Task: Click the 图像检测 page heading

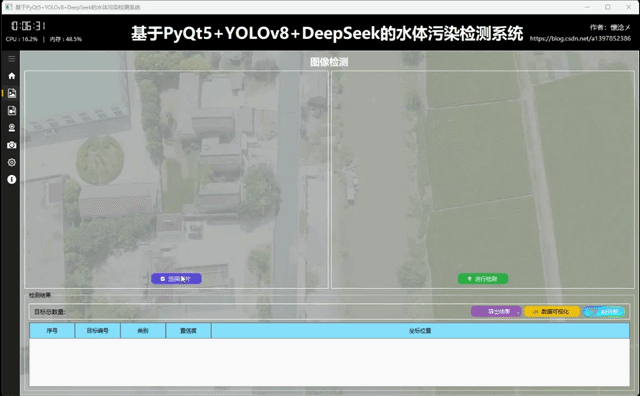Action: 329,62
